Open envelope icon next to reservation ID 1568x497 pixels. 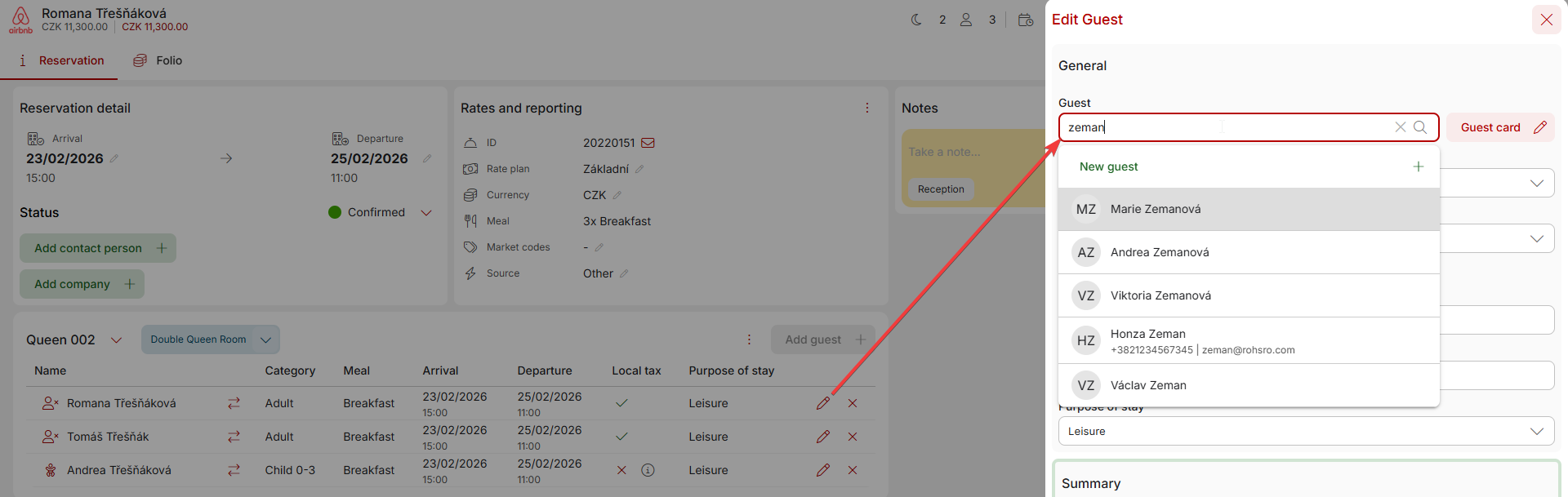(648, 143)
